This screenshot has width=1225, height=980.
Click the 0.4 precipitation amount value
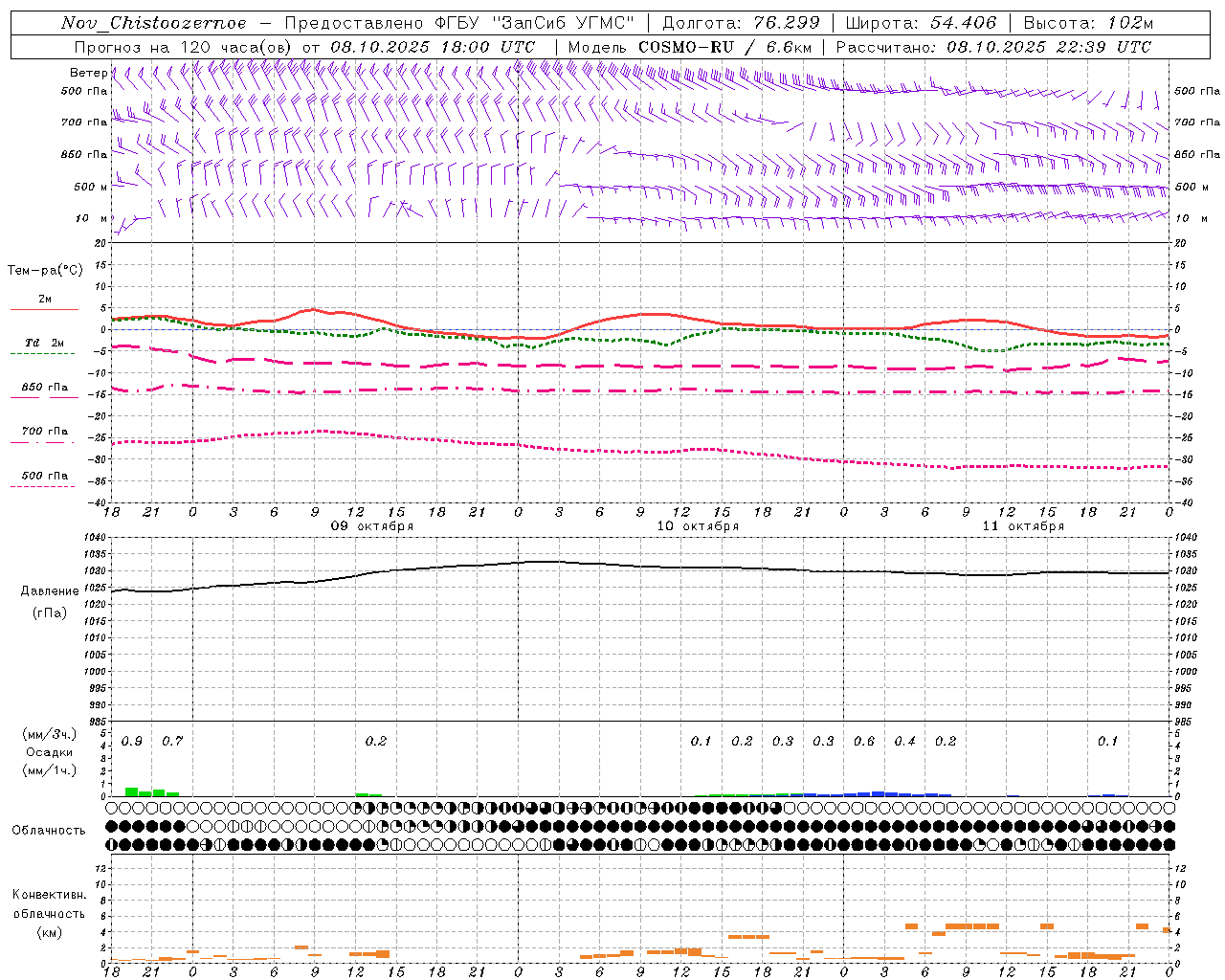click(x=904, y=742)
